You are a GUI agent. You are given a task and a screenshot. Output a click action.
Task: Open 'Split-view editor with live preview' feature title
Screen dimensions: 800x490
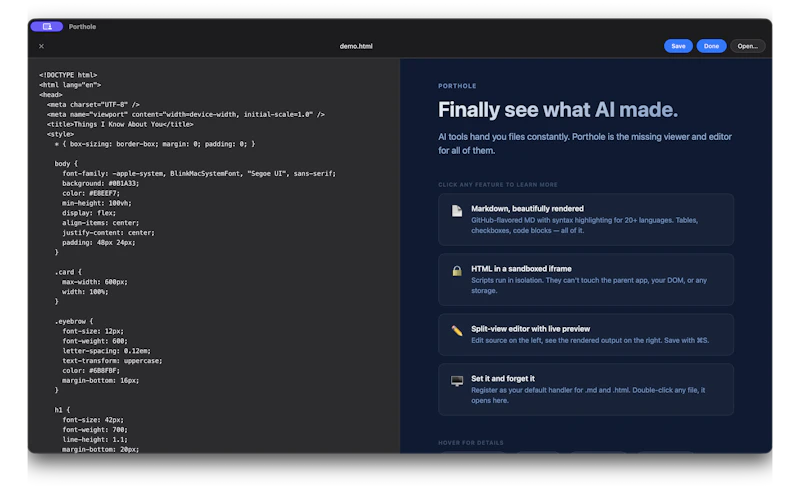(x=530, y=329)
